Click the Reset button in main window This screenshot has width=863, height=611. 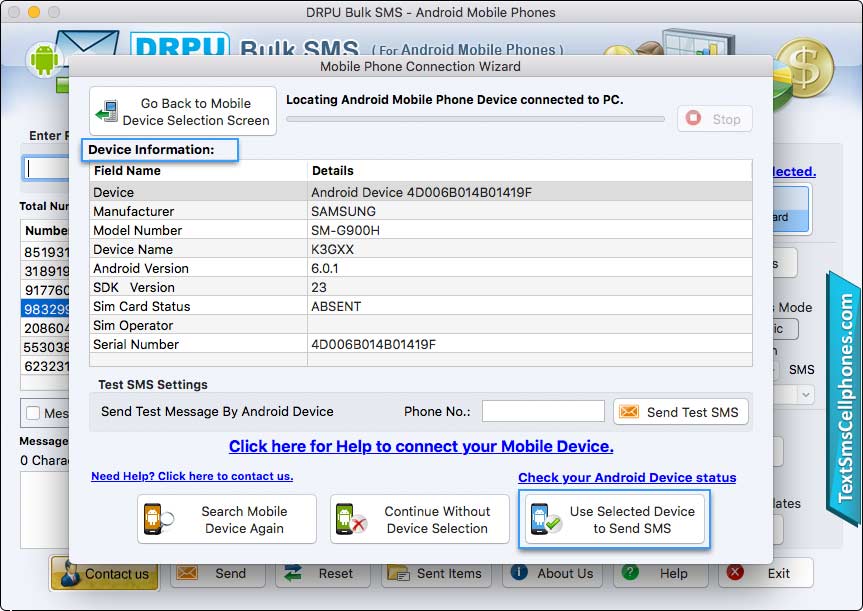(323, 573)
